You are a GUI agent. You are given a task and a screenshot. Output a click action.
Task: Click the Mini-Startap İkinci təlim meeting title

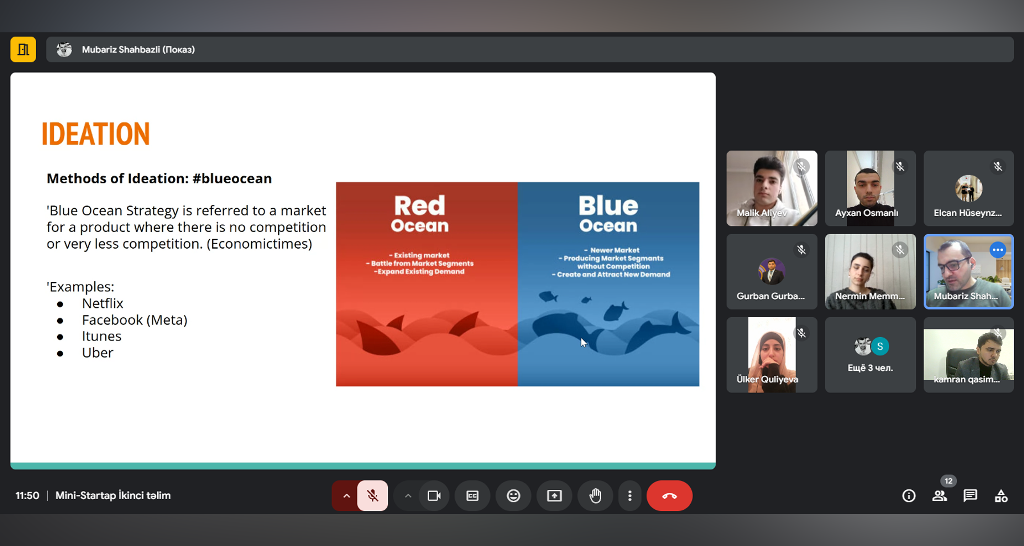coord(113,496)
